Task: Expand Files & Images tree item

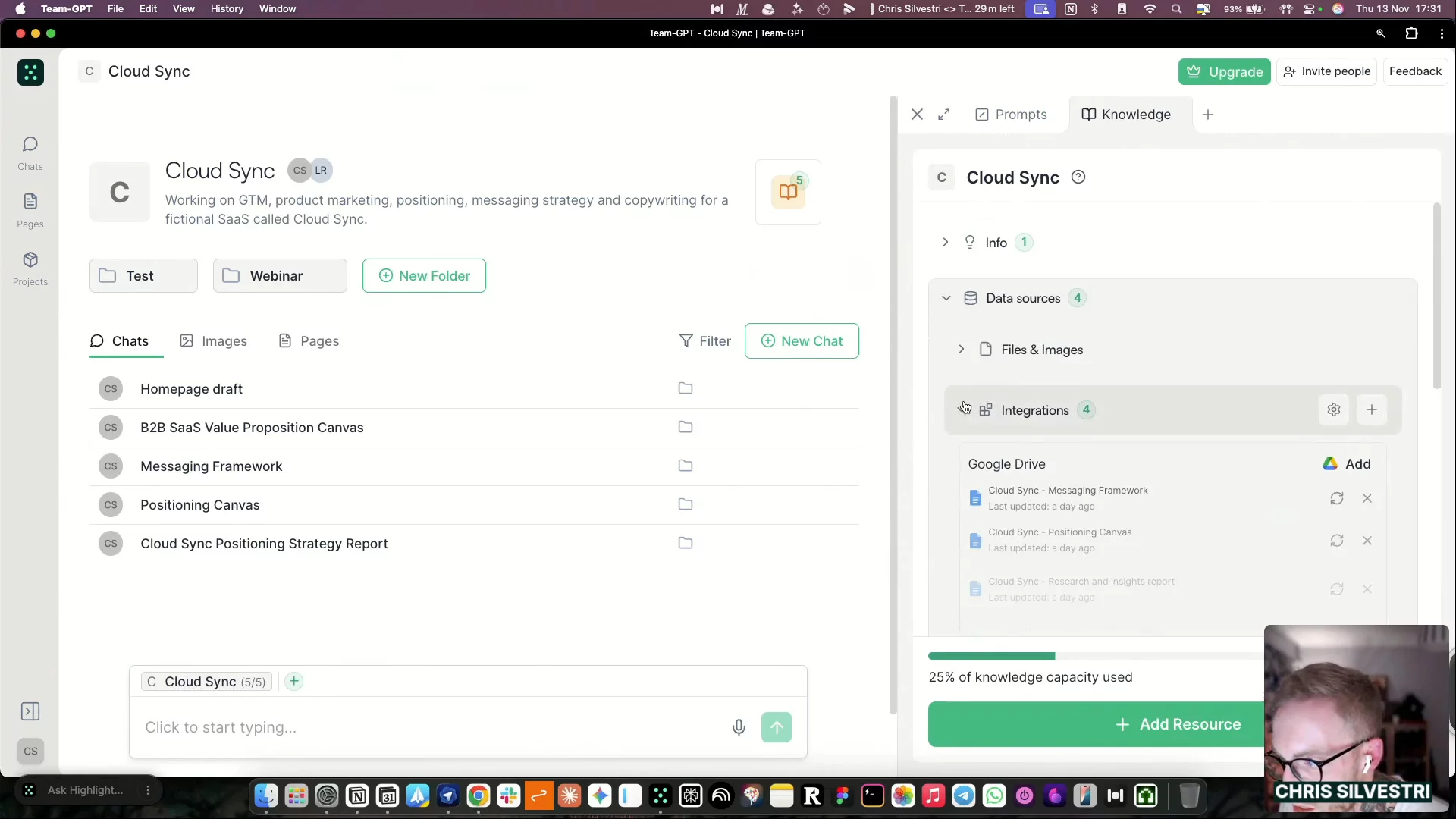Action: [x=962, y=350]
